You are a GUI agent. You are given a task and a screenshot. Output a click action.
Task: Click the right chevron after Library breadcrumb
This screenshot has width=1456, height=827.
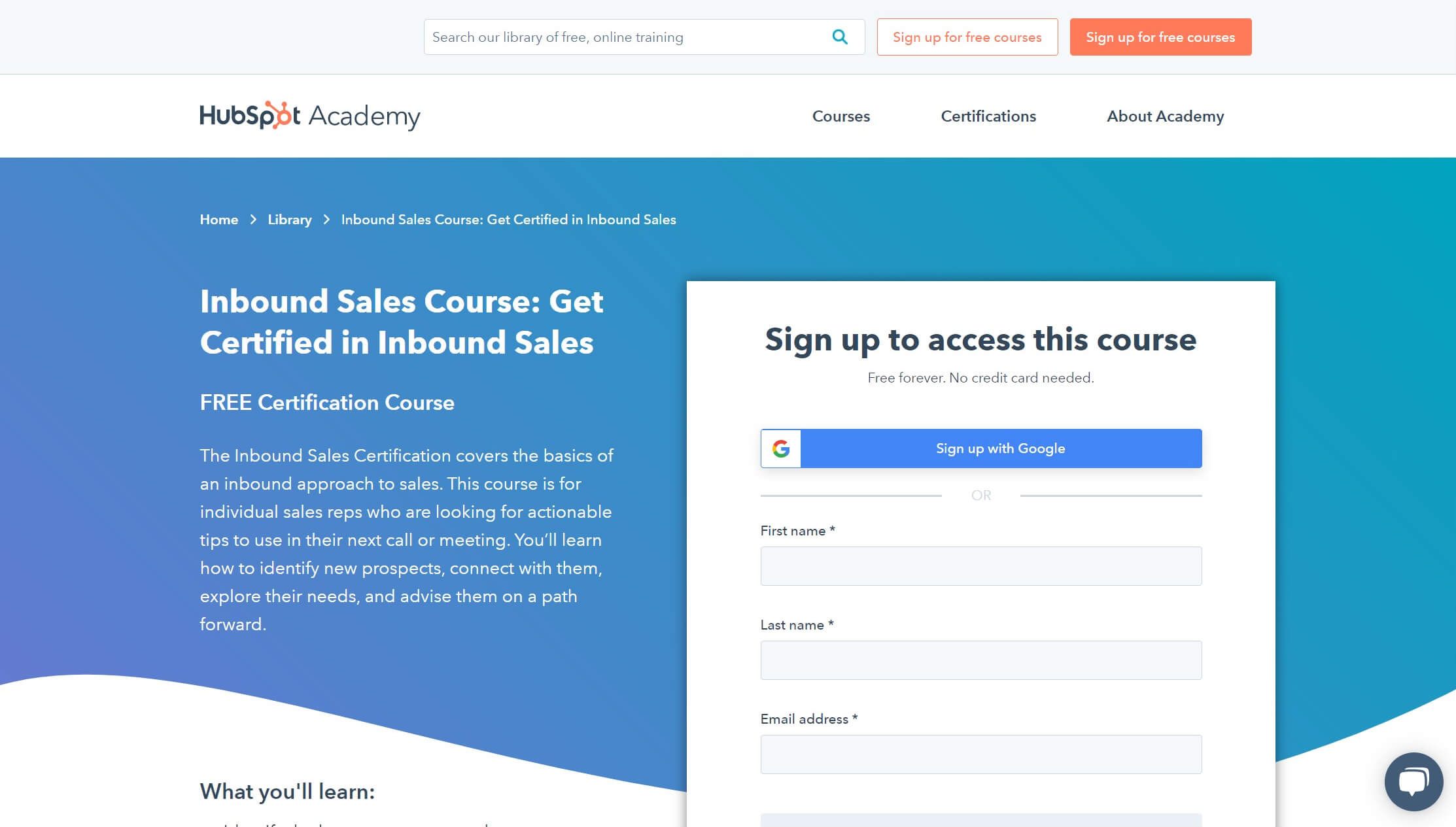coord(326,220)
